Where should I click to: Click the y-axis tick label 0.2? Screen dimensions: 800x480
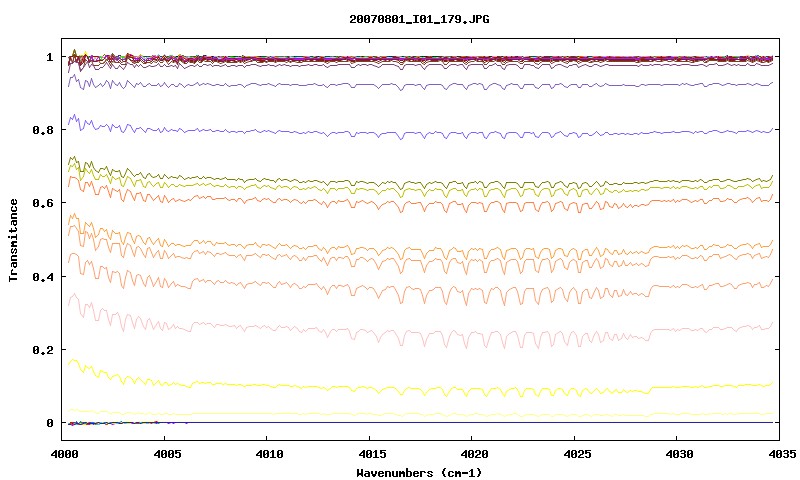pyautogui.click(x=43, y=350)
